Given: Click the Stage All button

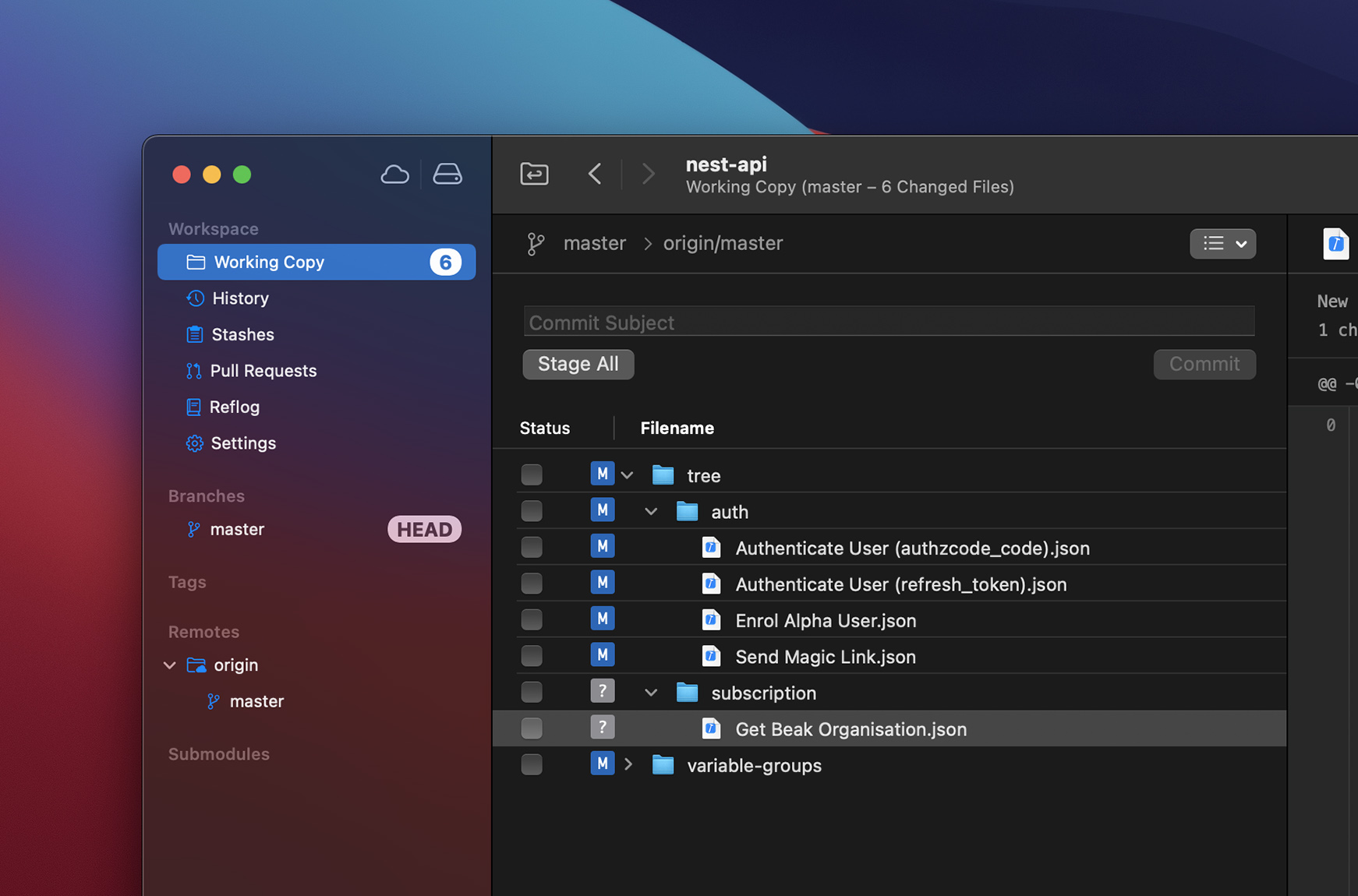Looking at the screenshot, I should [578, 364].
